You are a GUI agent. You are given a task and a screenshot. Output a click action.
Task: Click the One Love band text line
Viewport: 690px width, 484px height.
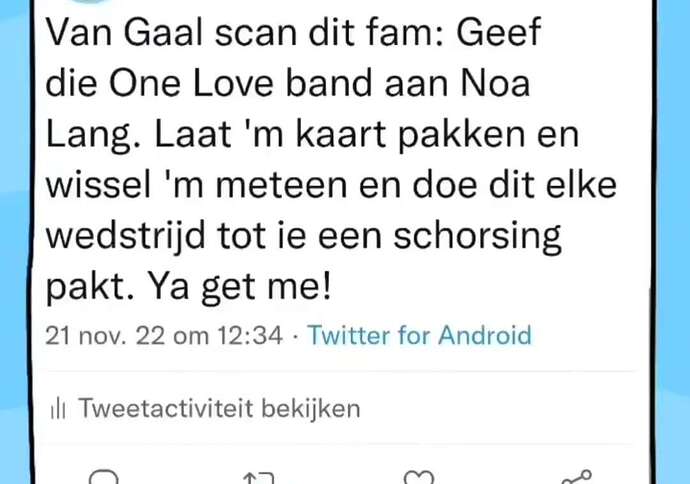click(x=288, y=83)
